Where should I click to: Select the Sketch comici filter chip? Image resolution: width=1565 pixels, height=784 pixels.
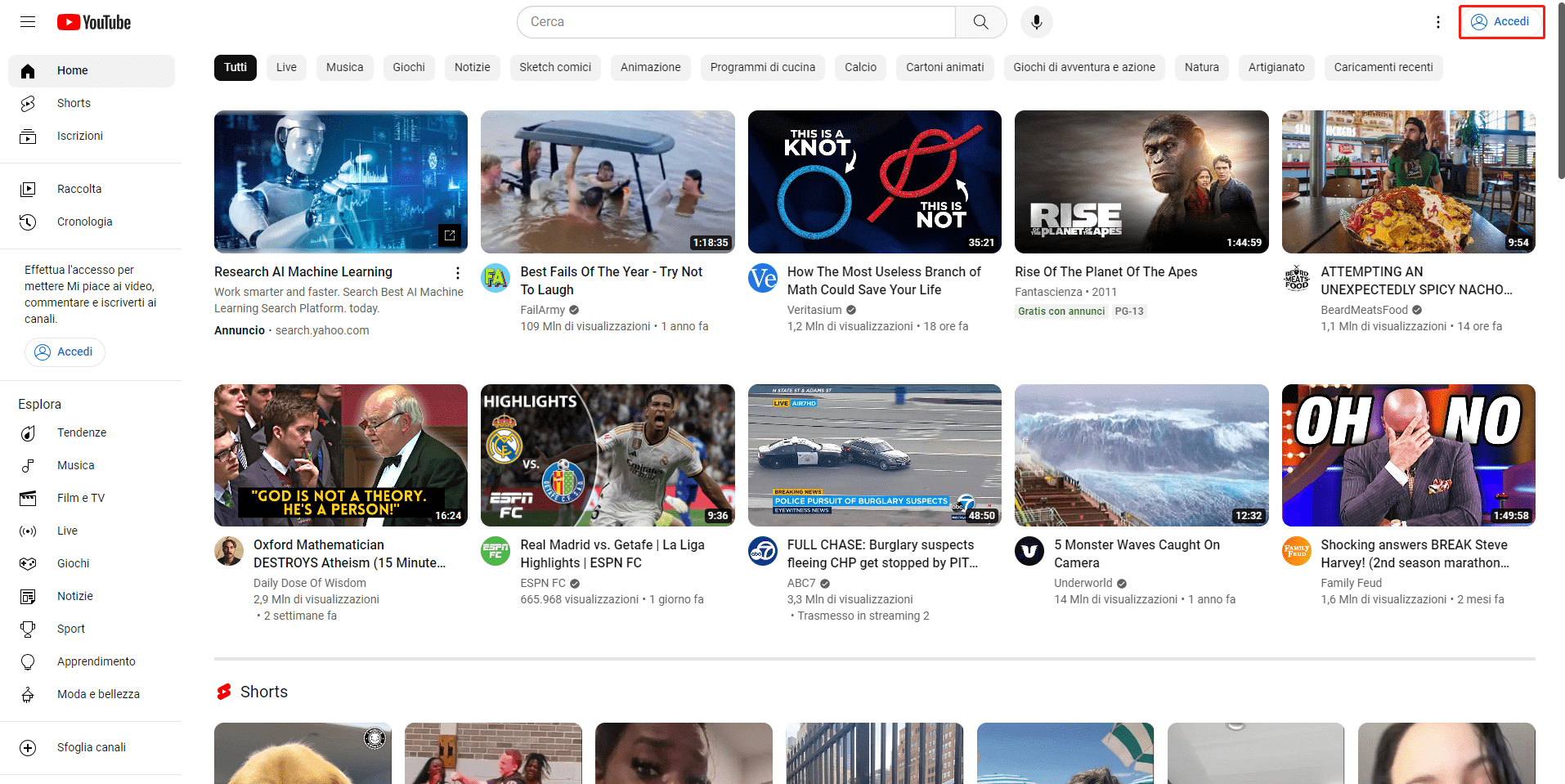coord(555,68)
